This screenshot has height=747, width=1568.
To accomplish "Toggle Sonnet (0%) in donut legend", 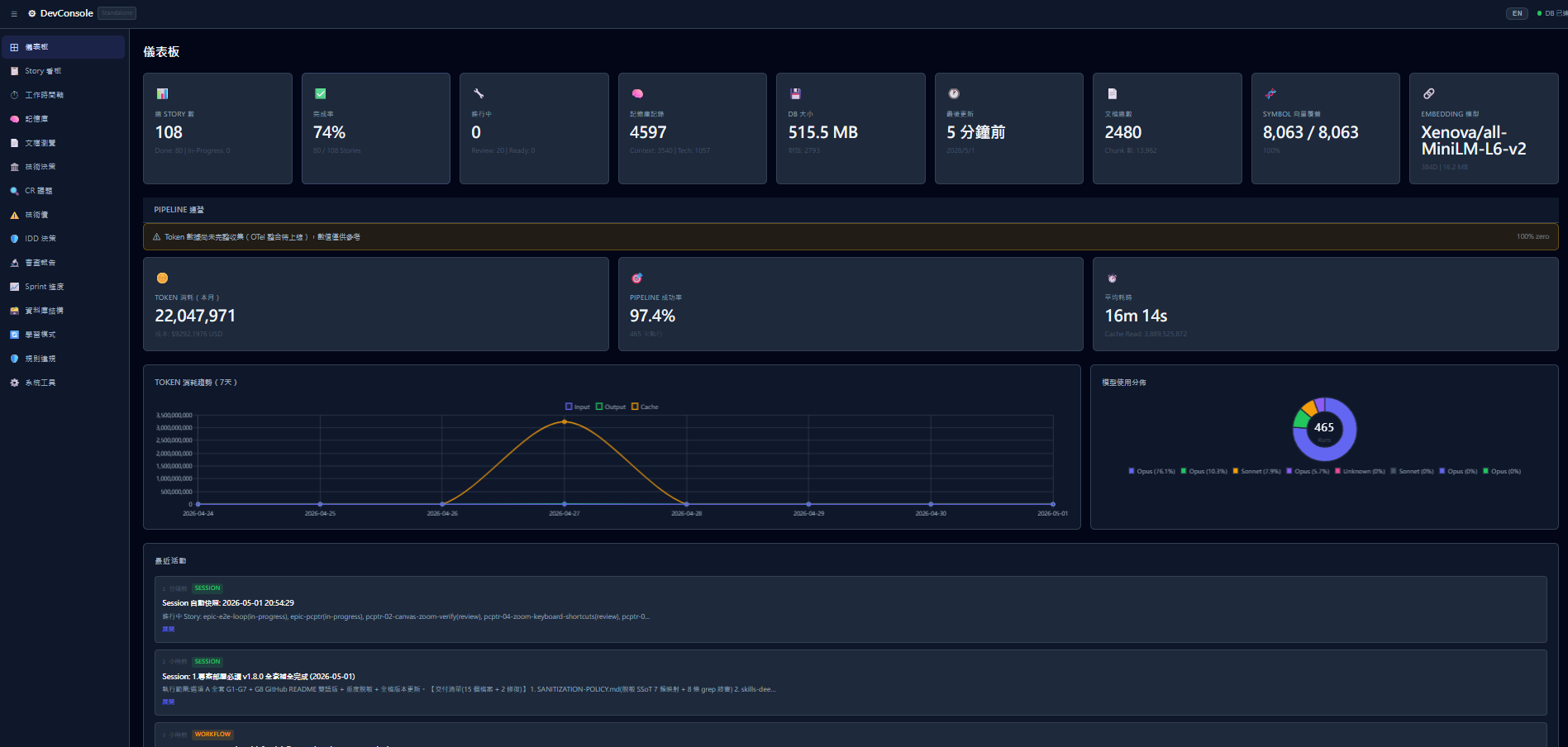I will (1412, 471).
